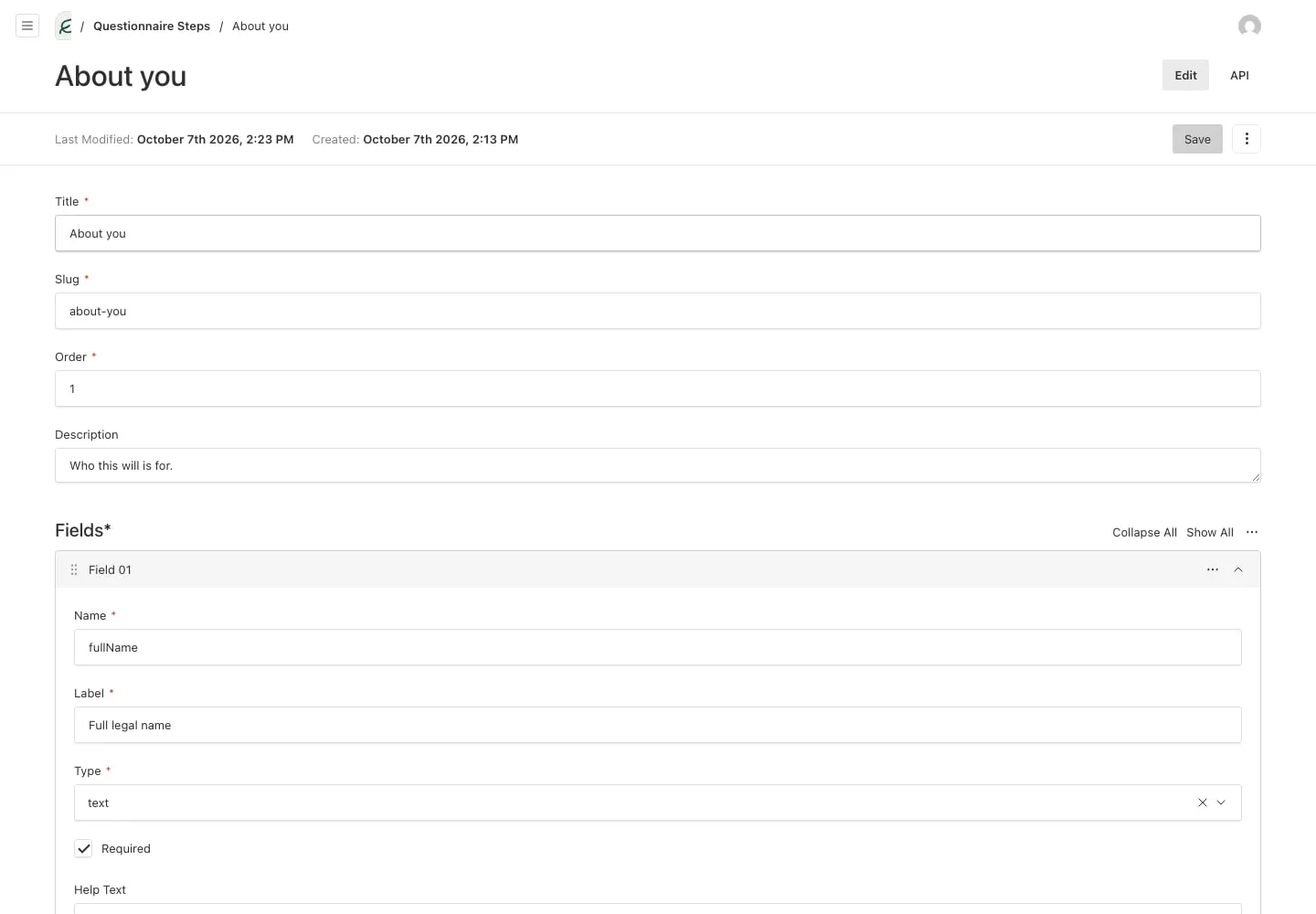Click the Help Text label
Image resolution: width=1316 pixels, height=914 pixels.
point(100,889)
